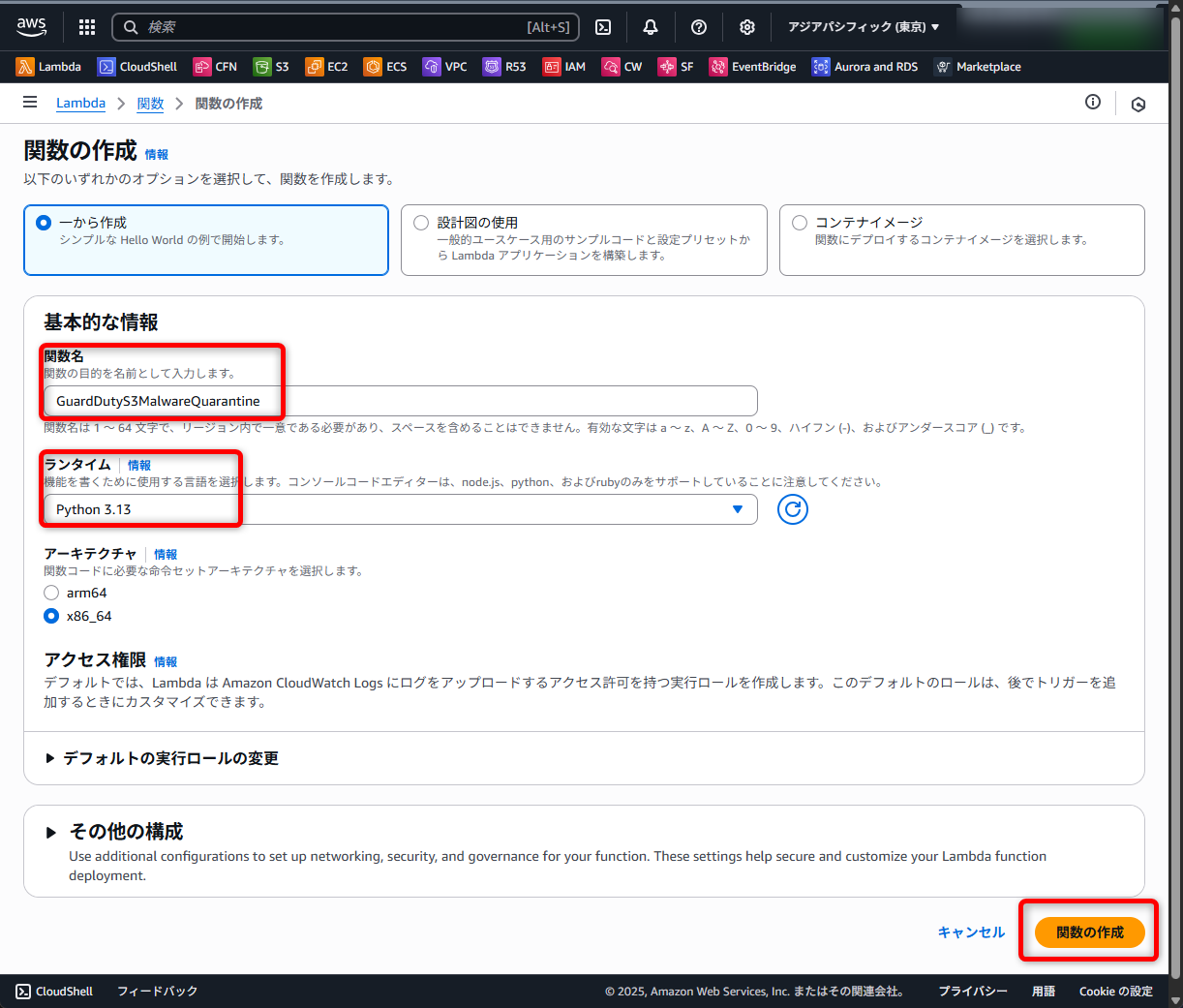
Task: Click the キャンセル button
Action: tap(971, 932)
